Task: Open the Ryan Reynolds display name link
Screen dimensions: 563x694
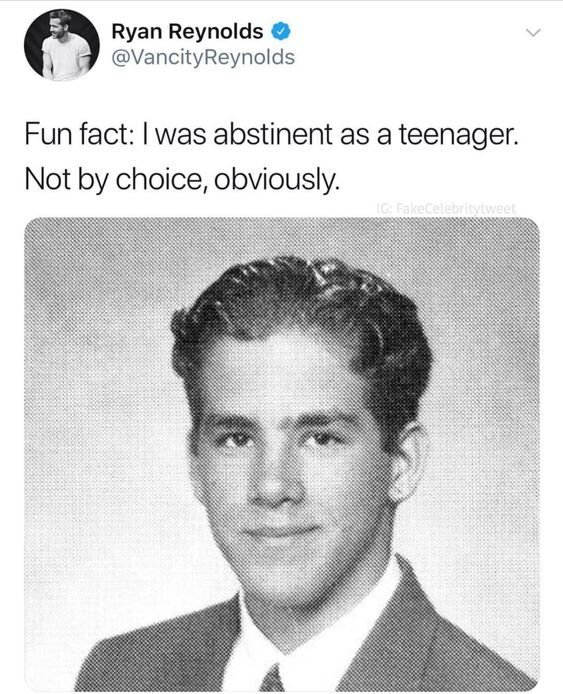Action: 187,32
